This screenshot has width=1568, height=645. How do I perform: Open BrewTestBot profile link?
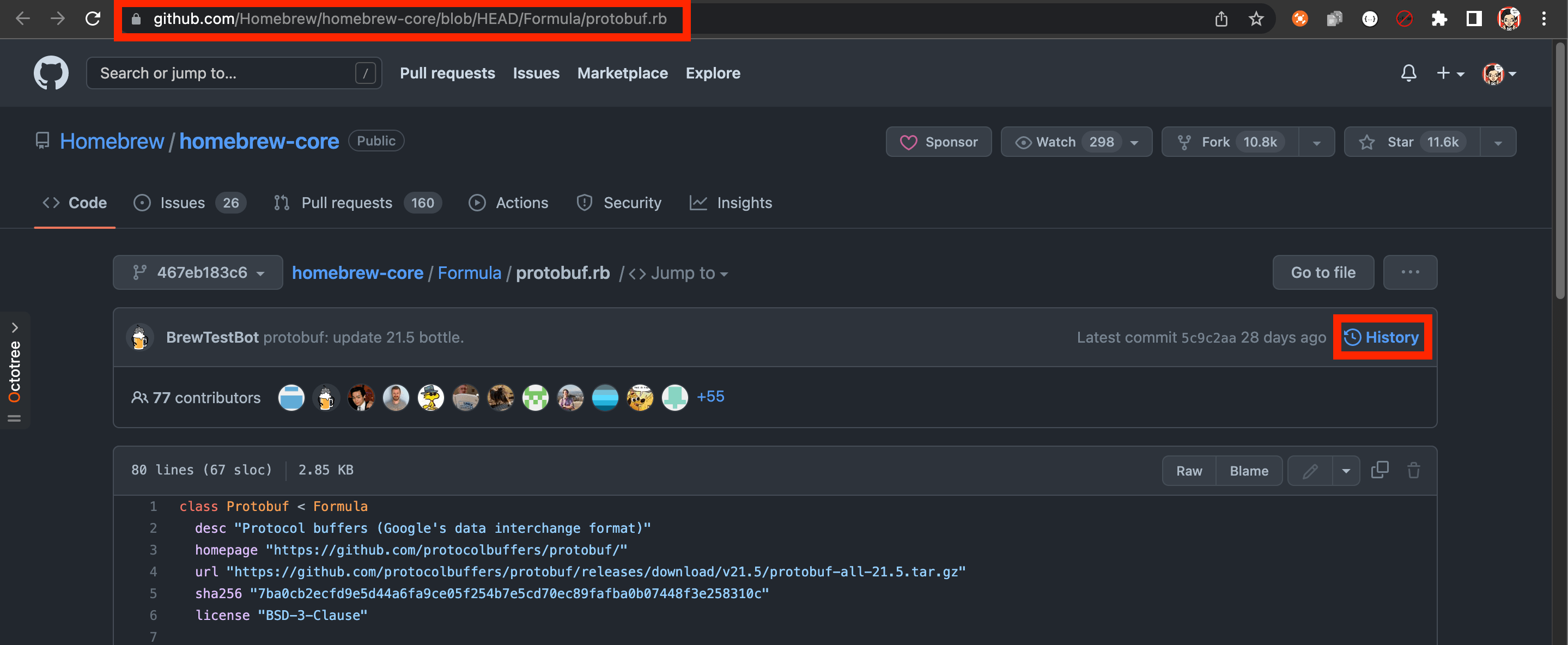pos(212,337)
